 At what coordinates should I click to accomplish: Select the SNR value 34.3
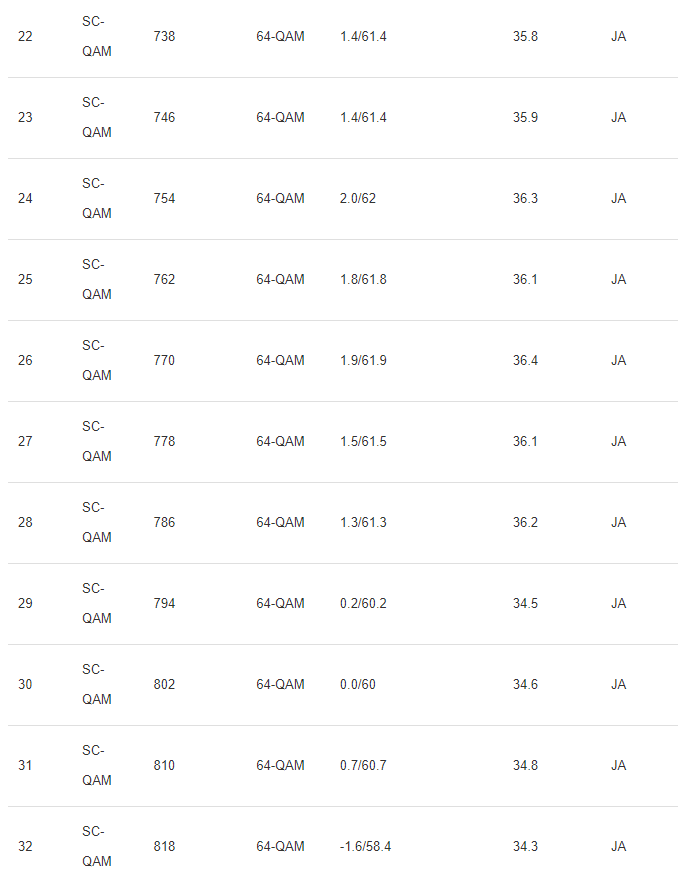click(525, 847)
